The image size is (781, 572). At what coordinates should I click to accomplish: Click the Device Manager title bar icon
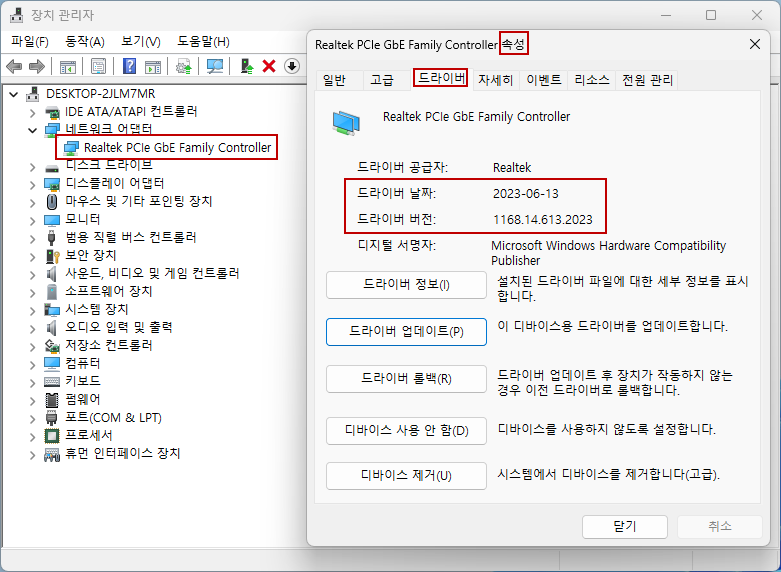(16, 15)
